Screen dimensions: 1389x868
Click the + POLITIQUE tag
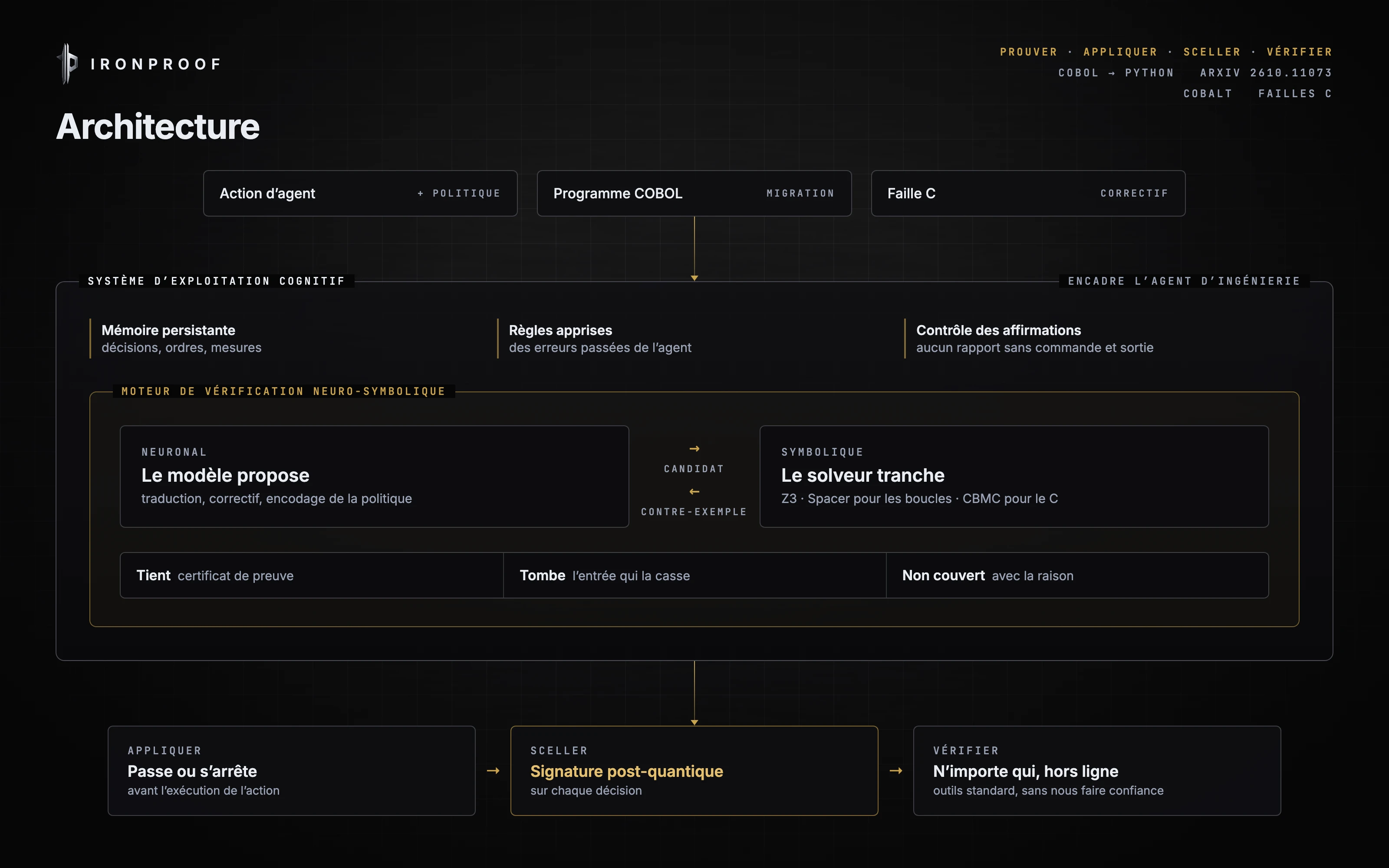tap(459, 194)
